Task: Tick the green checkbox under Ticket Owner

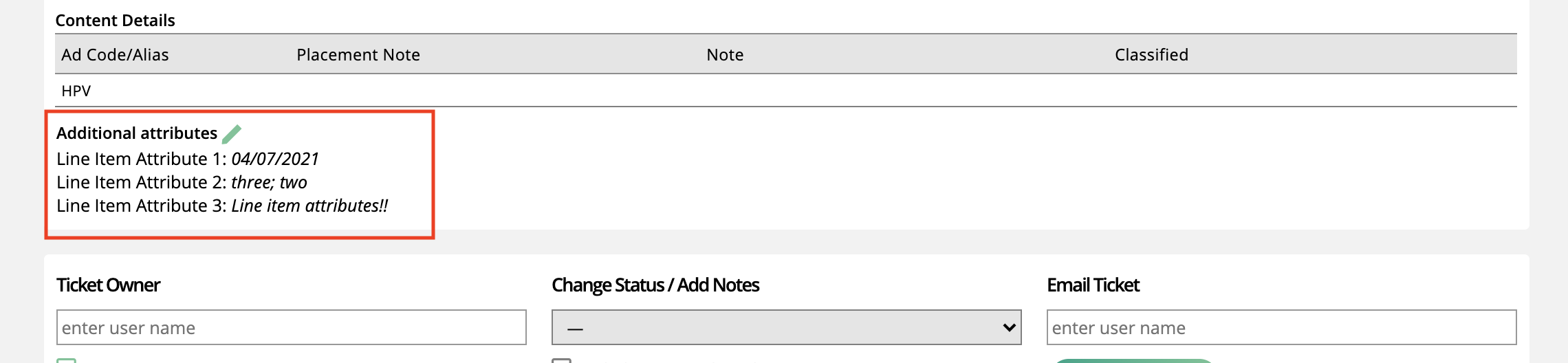Action: click(x=66, y=360)
